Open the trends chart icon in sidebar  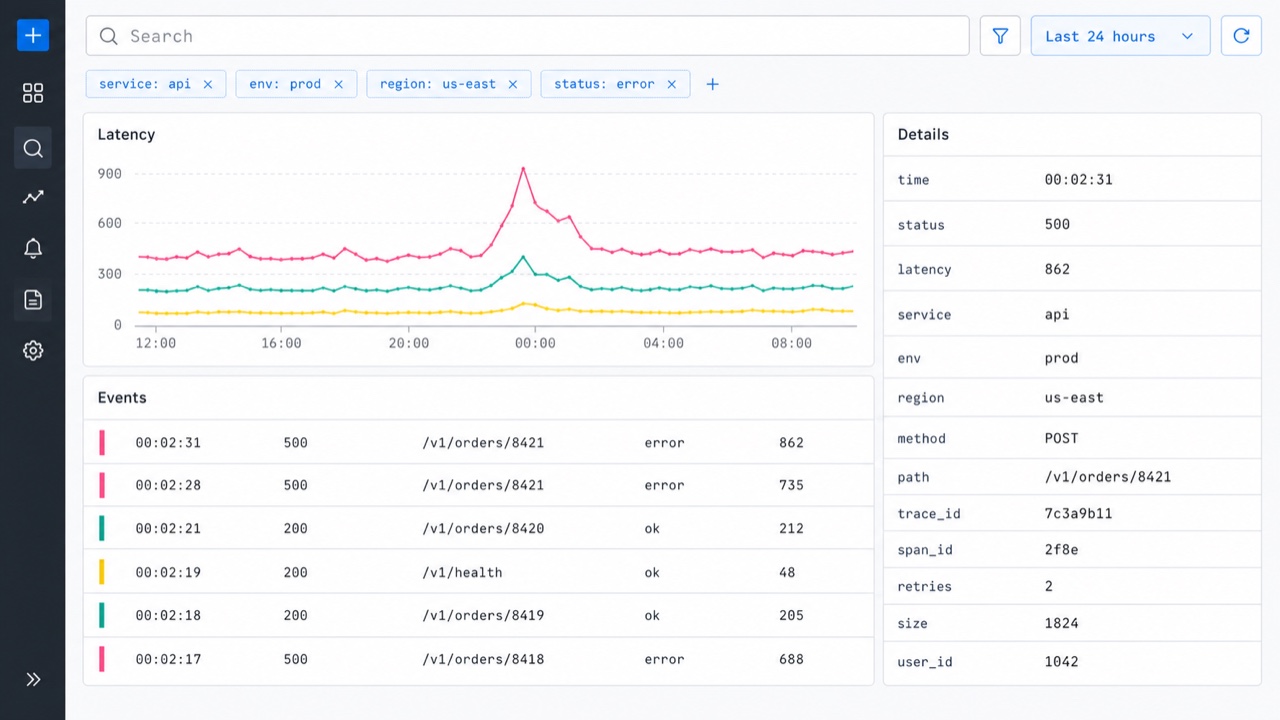(x=33, y=197)
